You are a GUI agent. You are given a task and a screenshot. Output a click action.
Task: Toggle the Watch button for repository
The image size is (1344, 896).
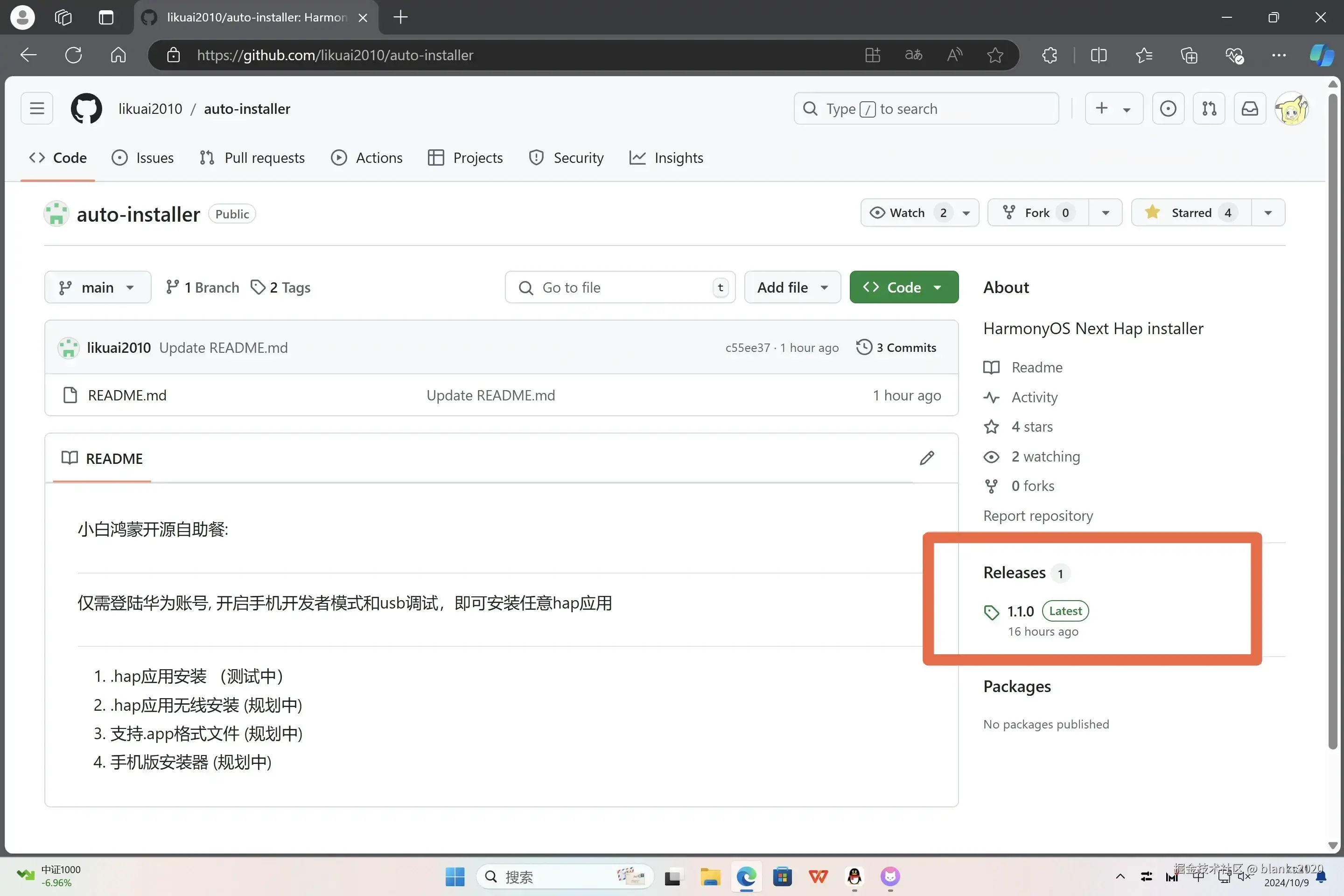[x=907, y=213]
